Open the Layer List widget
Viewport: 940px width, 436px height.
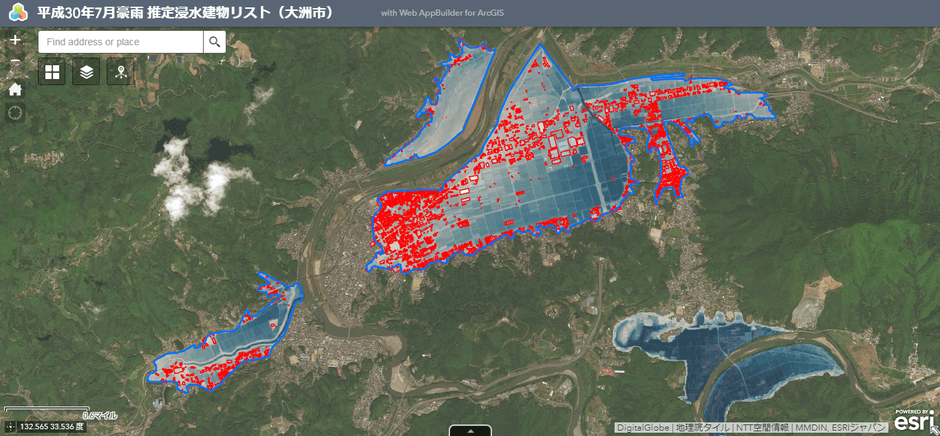(x=86, y=72)
